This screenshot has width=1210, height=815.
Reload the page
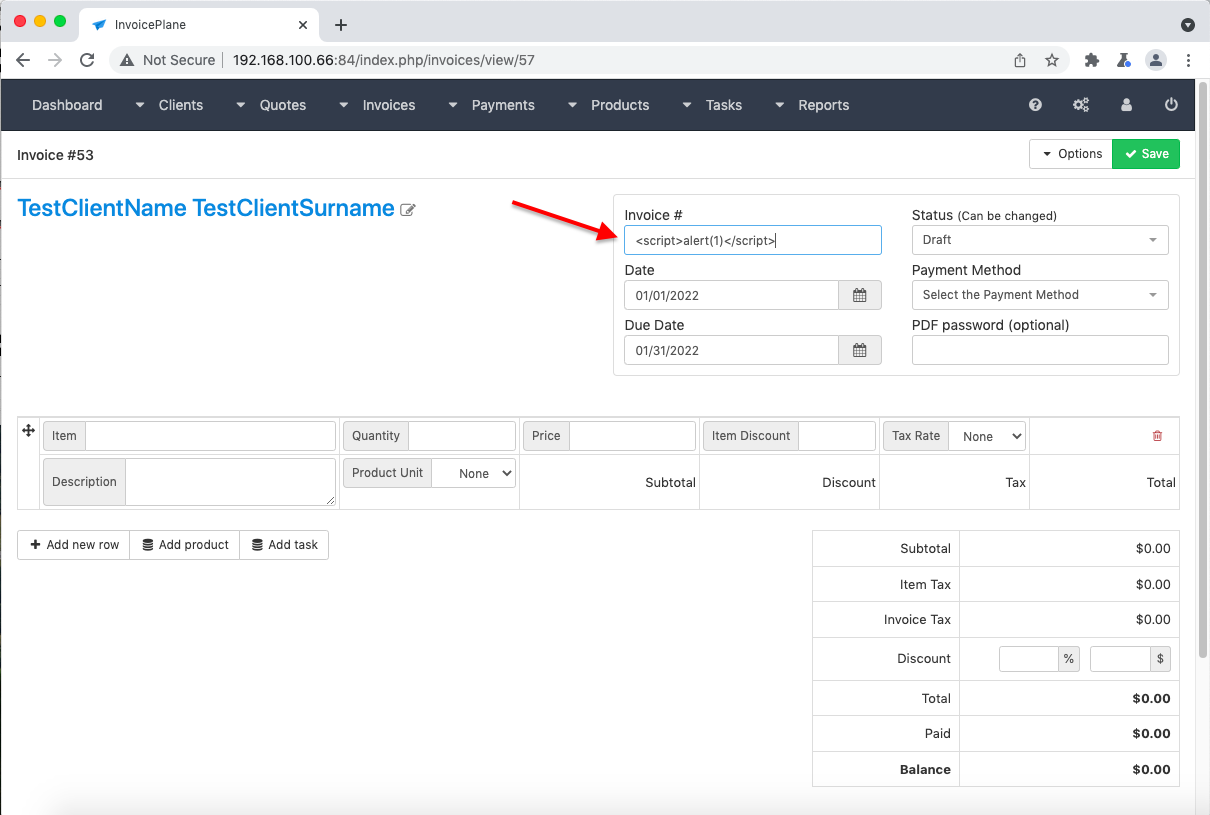(x=87, y=60)
